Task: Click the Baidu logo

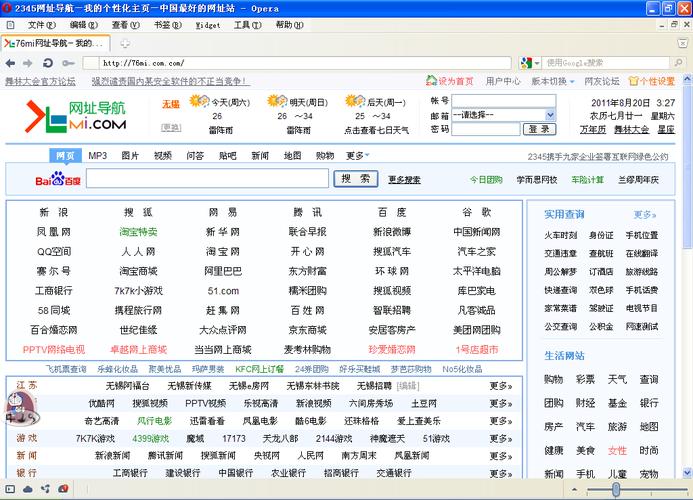Action: pos(58,179)
